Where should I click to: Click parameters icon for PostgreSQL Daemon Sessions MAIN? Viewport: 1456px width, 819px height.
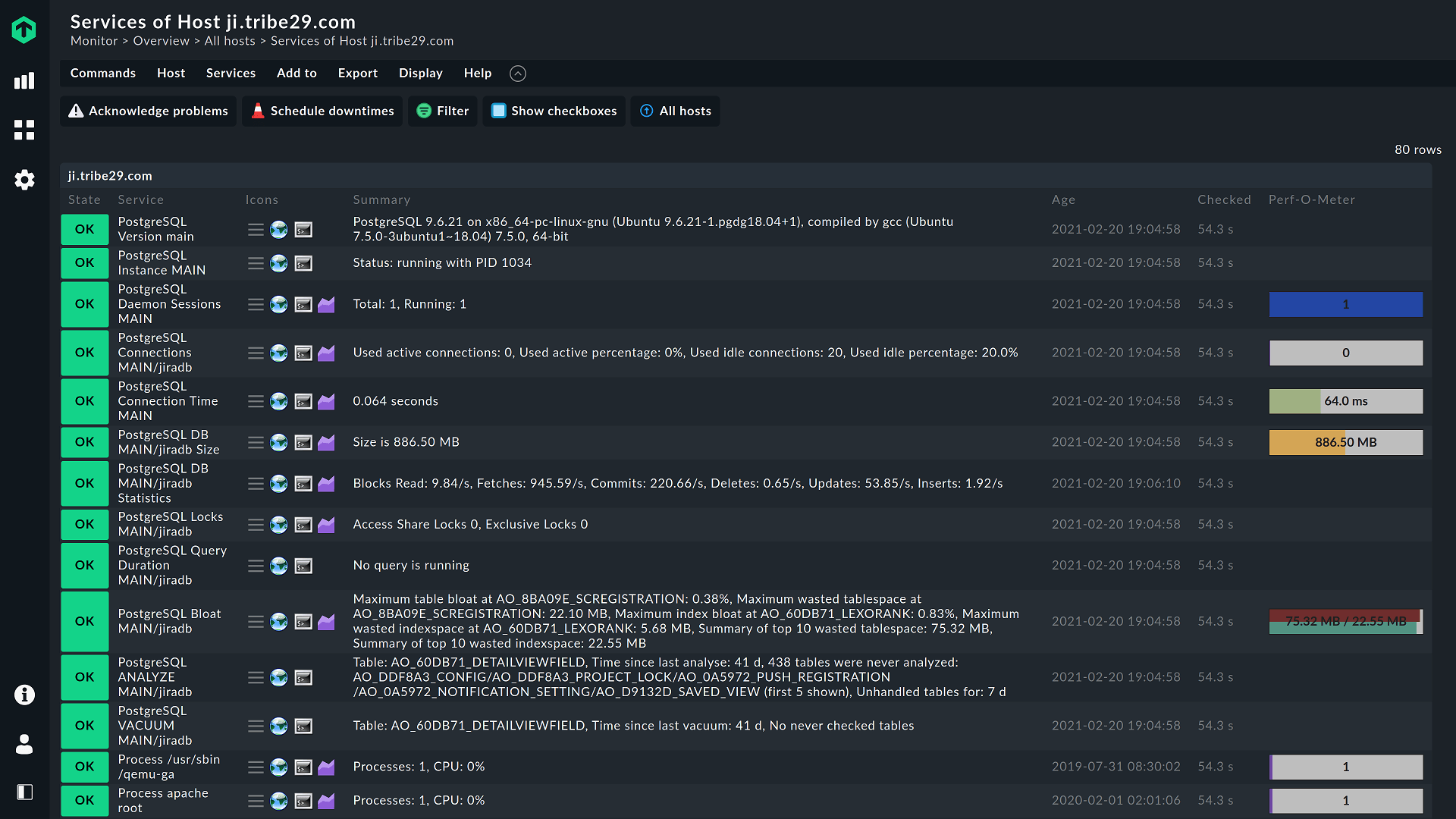pyautogui.click(x=303, y=304)
